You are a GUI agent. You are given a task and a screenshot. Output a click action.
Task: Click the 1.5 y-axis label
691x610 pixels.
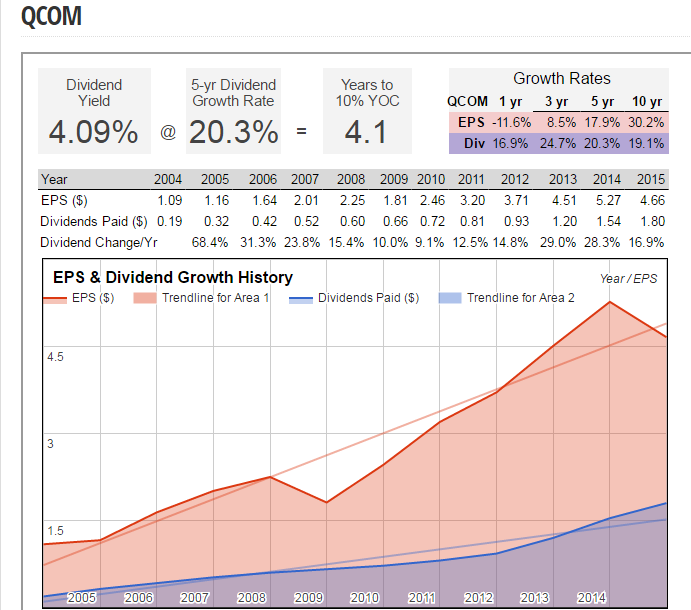coord(56,531)
